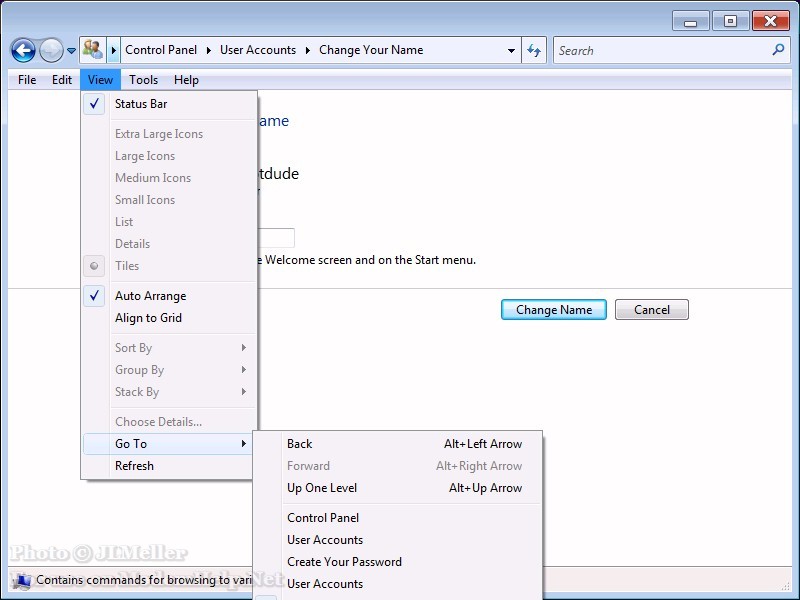Click the Back navigation arrow button
Viewport: 800px width, 600px height.
(23, 51)
